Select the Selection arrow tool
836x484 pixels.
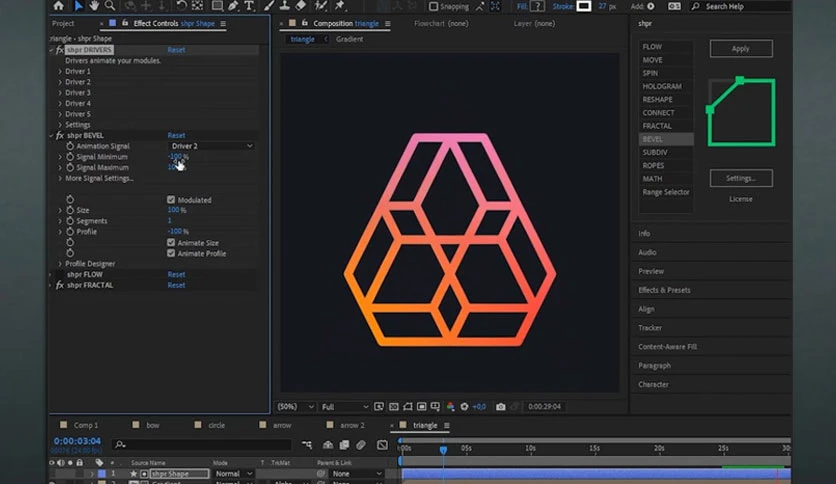point(78,6)
